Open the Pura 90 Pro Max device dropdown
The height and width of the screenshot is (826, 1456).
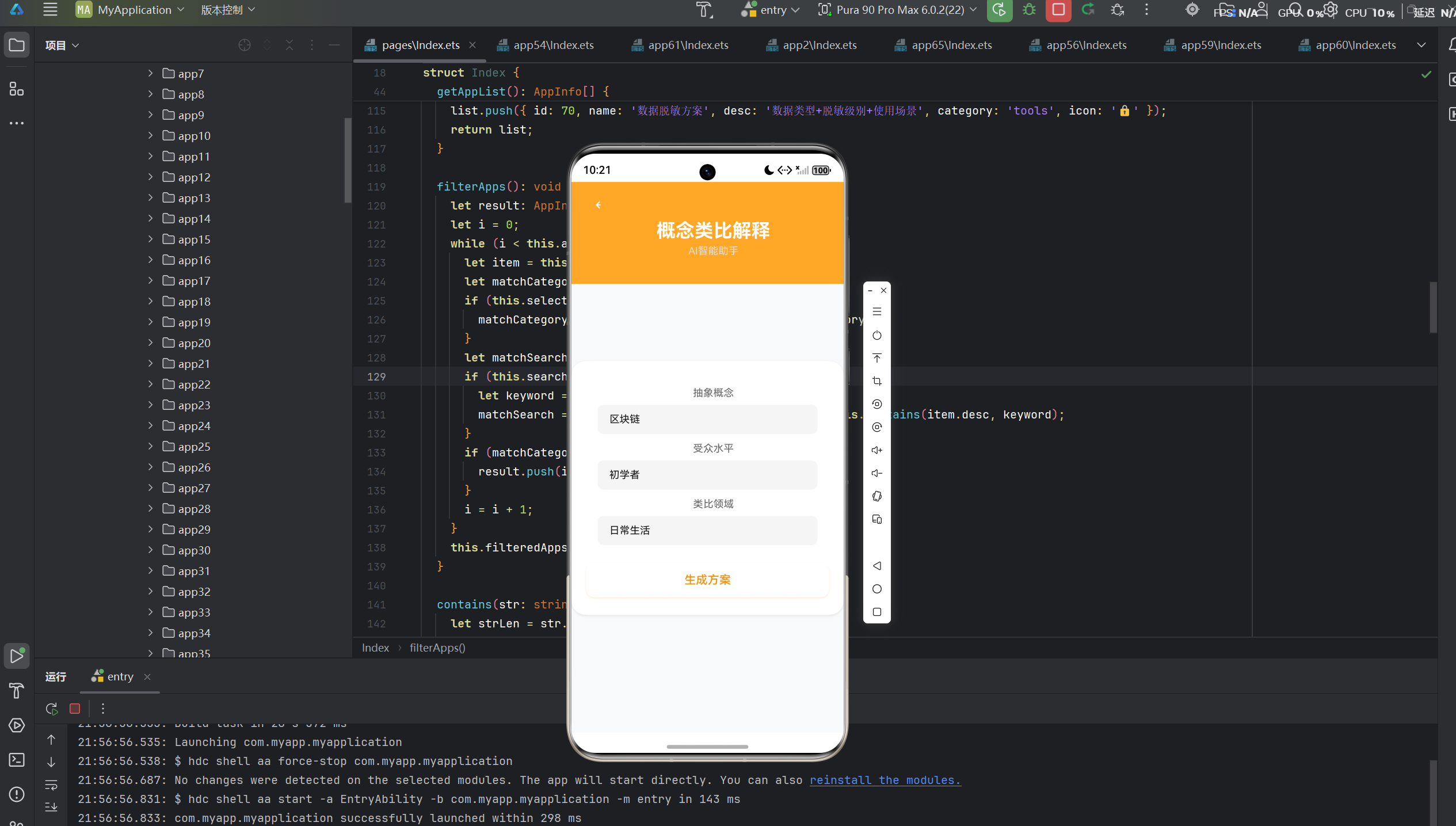click(x=898, y=10)
